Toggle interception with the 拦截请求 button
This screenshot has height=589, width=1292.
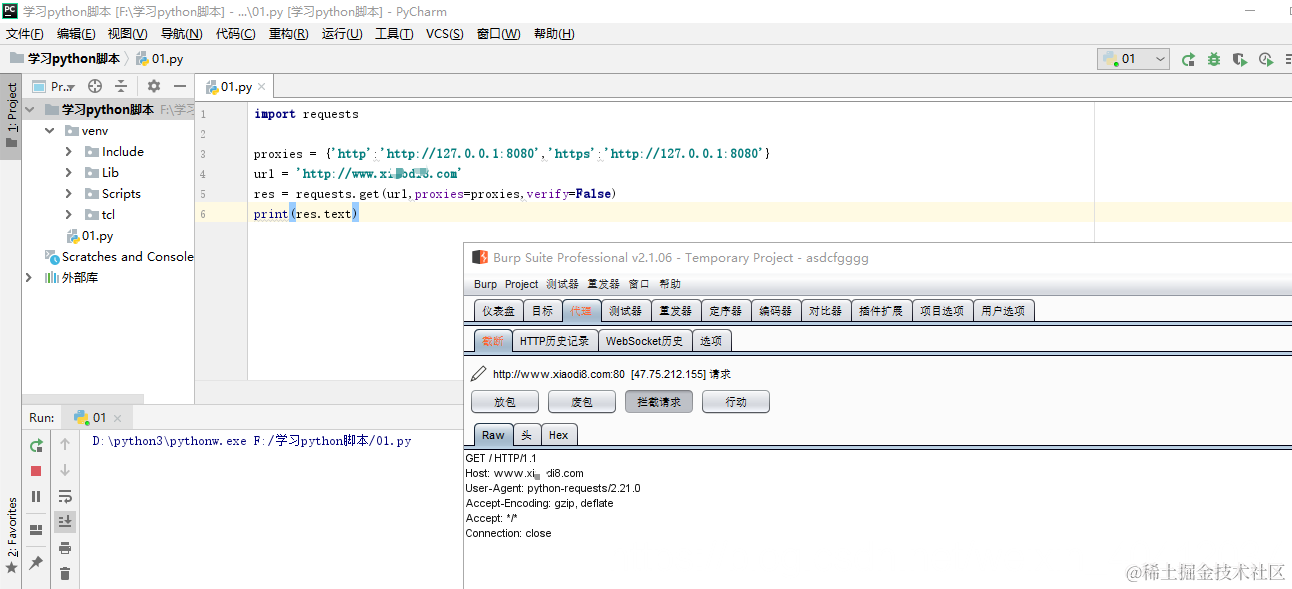[659, 402]
